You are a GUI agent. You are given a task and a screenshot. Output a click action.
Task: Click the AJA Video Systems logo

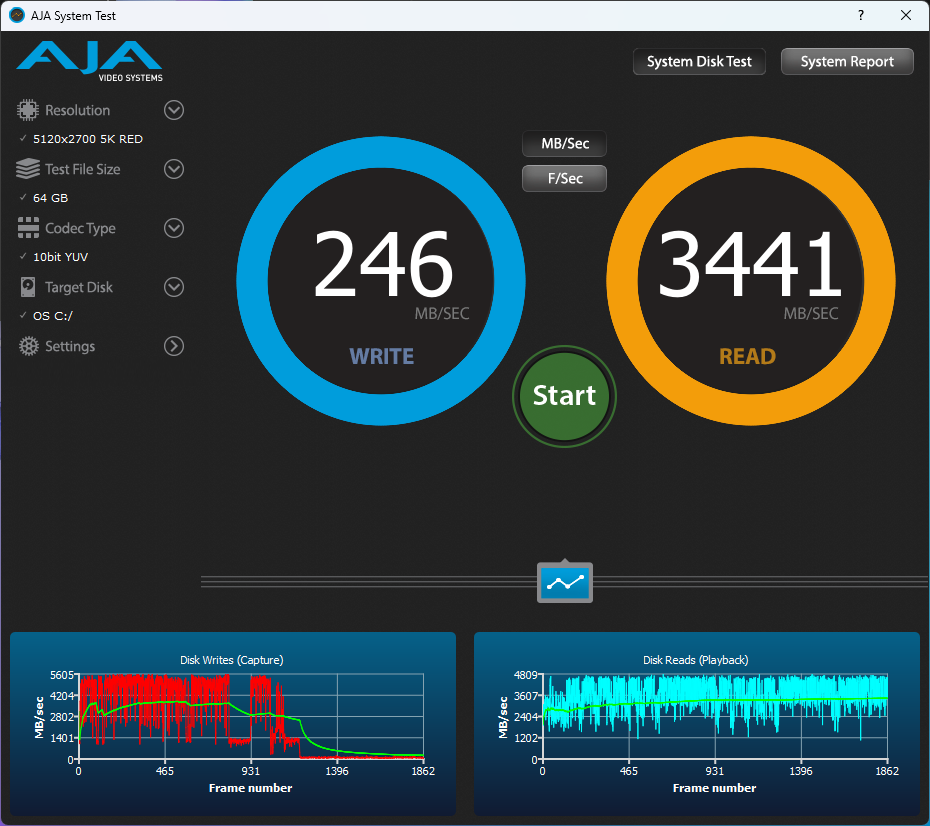point(89,61)
